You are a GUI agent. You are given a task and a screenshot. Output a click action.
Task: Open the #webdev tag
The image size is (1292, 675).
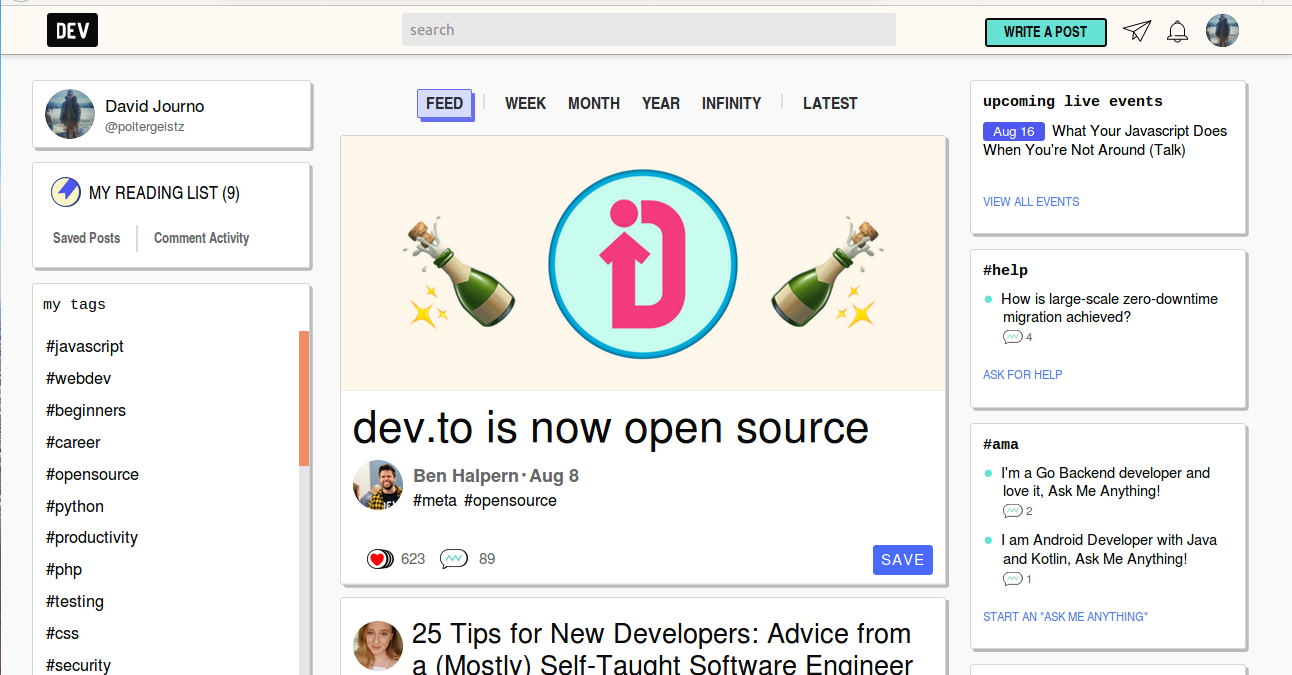pos(78,378)
